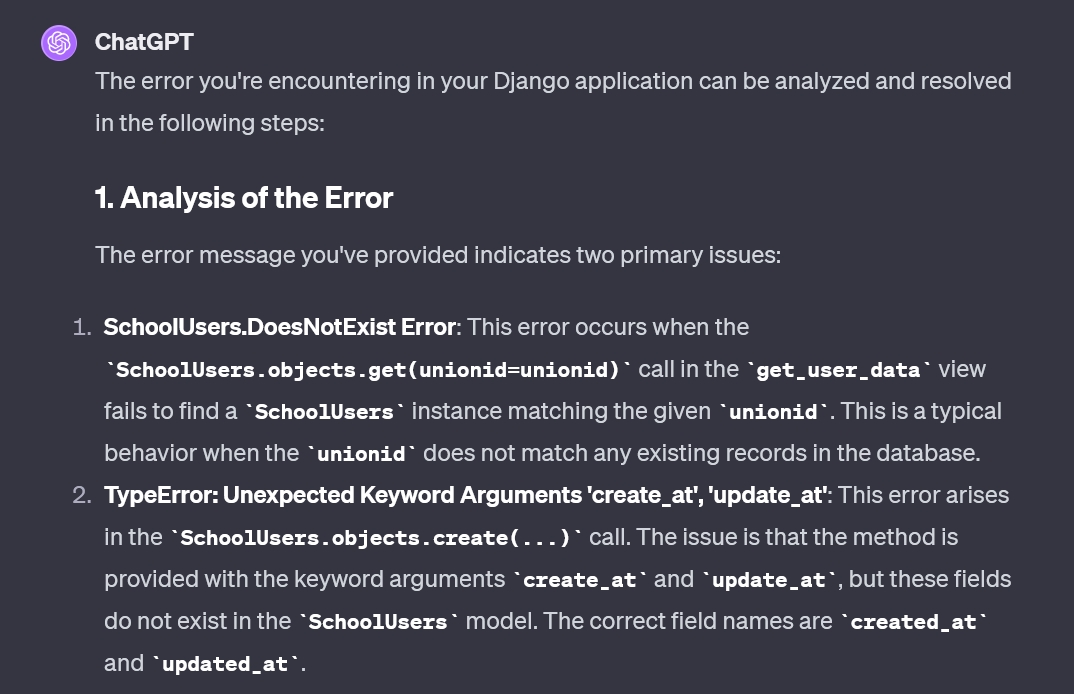Click the get_user_data inline code
This screenshot has height=694, width=1074.
click(838, 370)
